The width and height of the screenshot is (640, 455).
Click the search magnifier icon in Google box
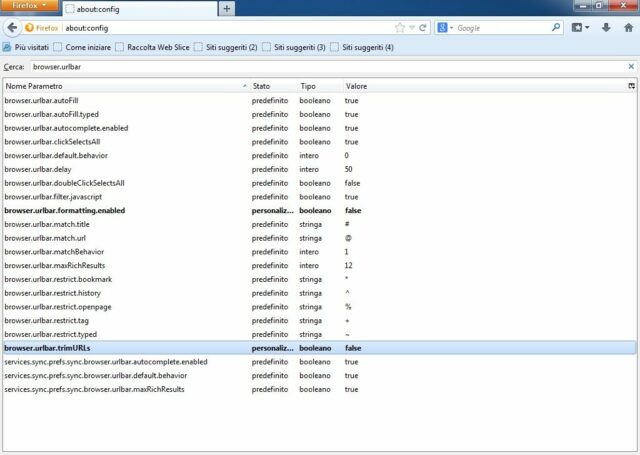tap(554, 28)
